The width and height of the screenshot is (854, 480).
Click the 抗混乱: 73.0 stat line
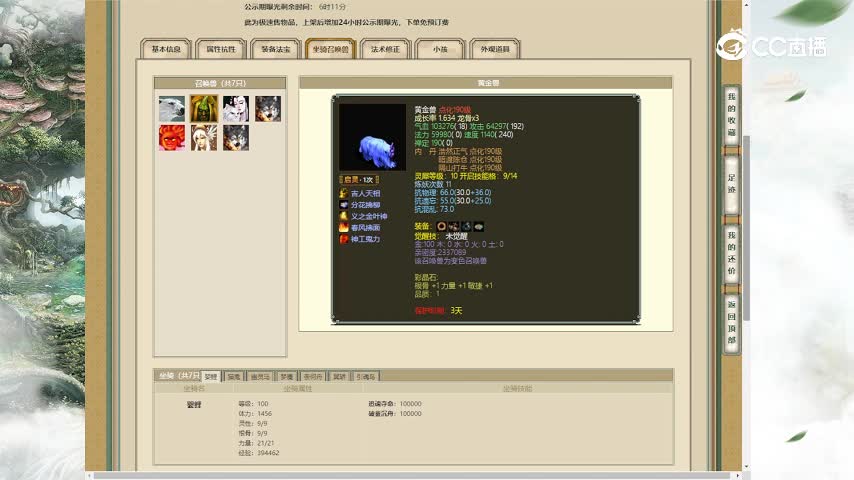pyautogui.click(x=434, y=209)
